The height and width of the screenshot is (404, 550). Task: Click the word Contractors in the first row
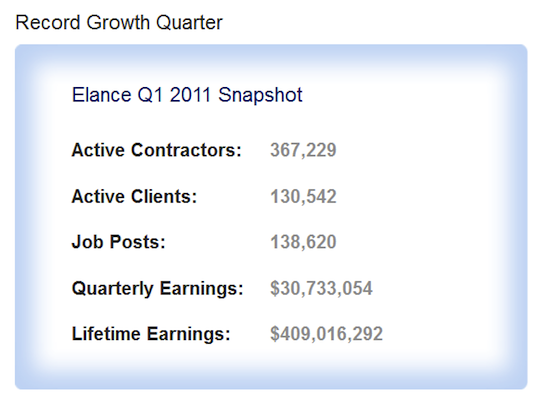pos(186,150)
